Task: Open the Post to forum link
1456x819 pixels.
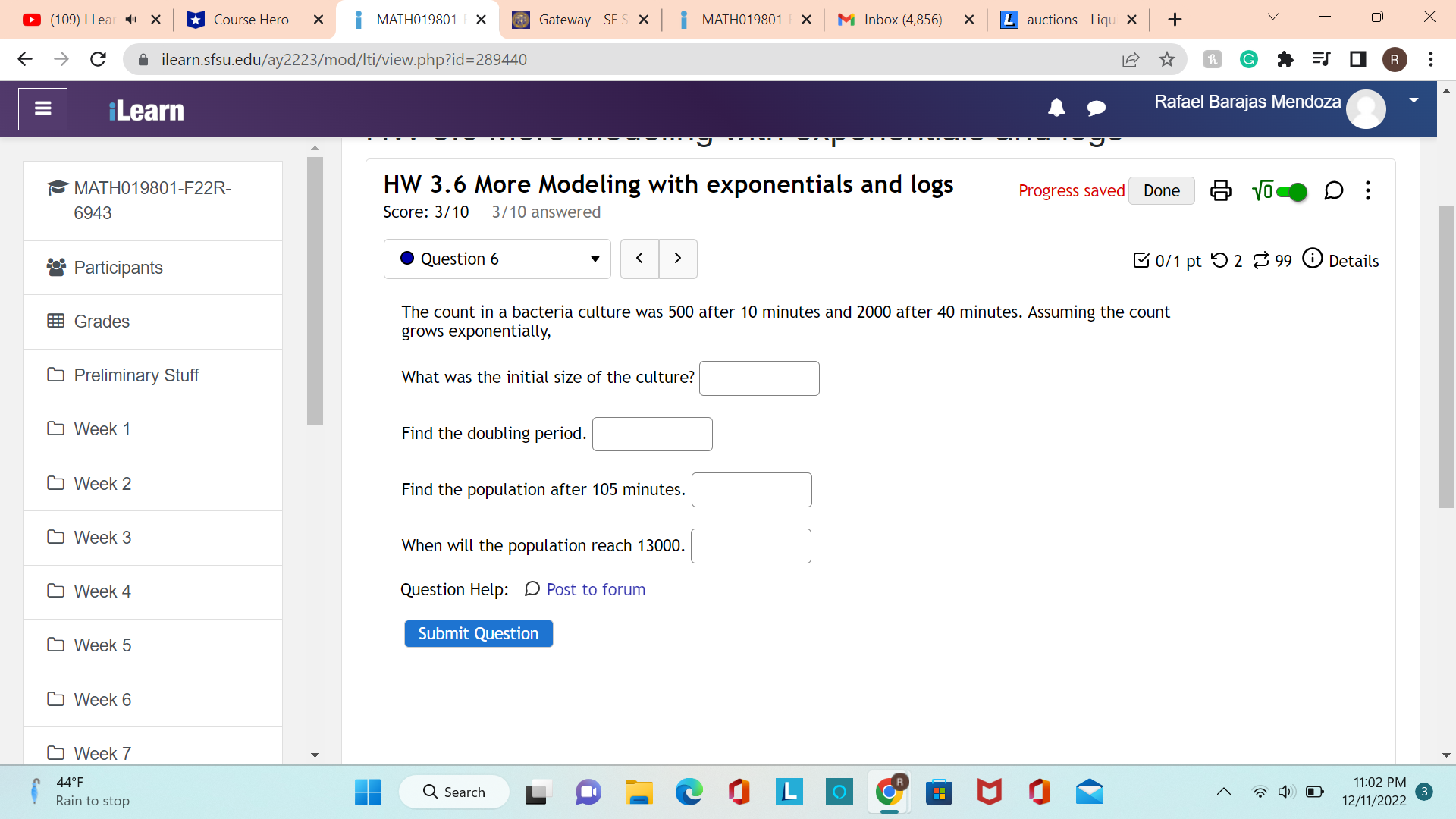Action: [596, 589]
